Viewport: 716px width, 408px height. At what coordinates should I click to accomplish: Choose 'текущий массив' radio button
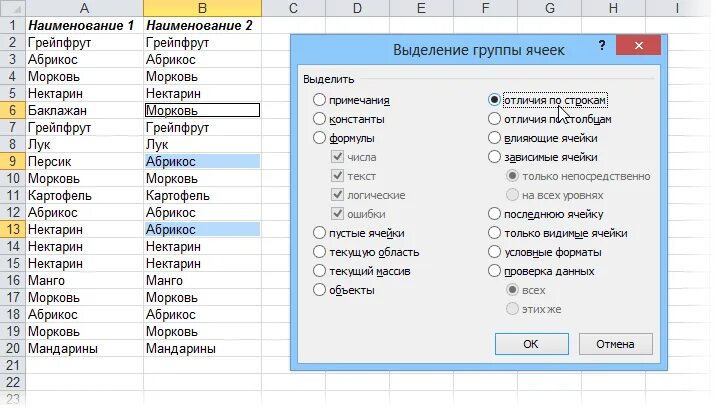(319, 270)
